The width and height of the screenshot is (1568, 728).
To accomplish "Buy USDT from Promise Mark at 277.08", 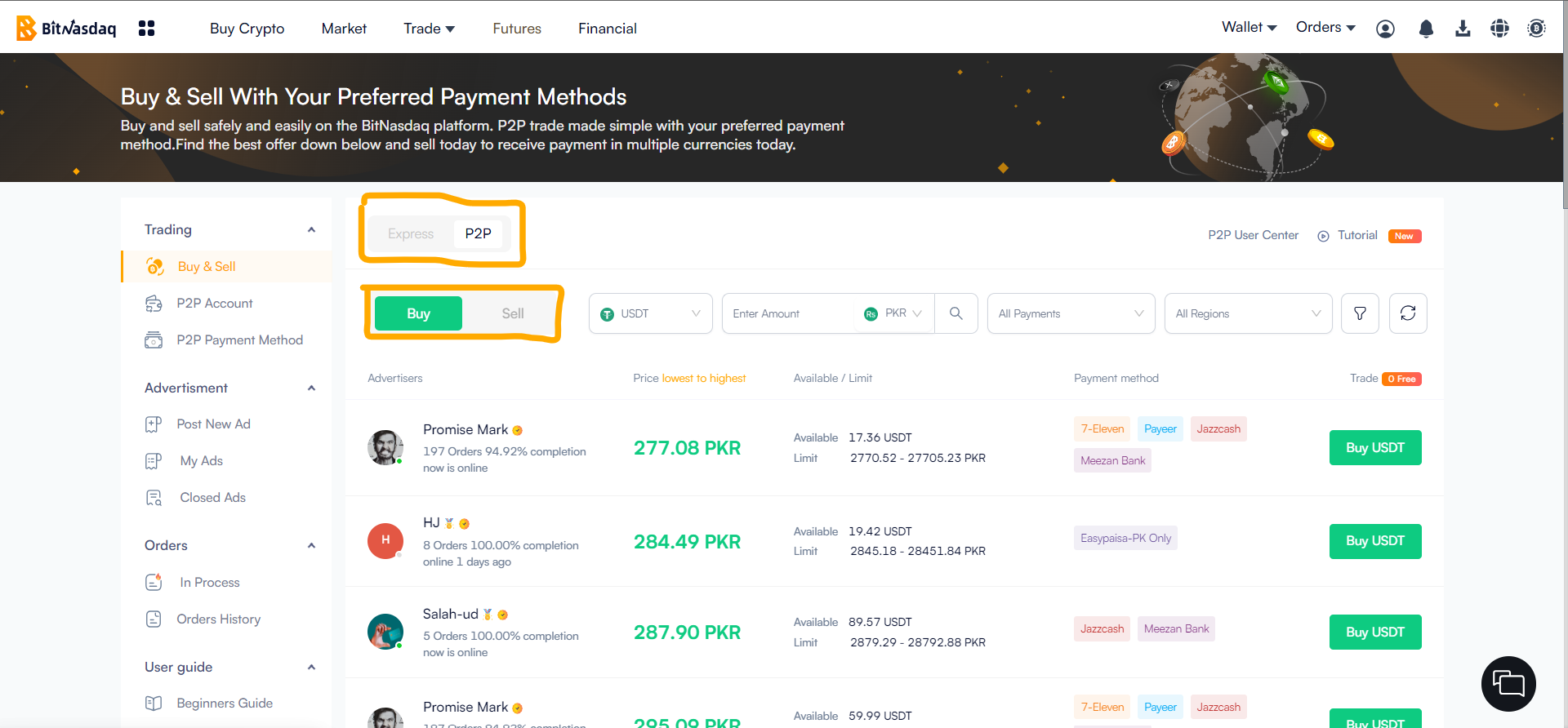I will (x=1375, y=448).
